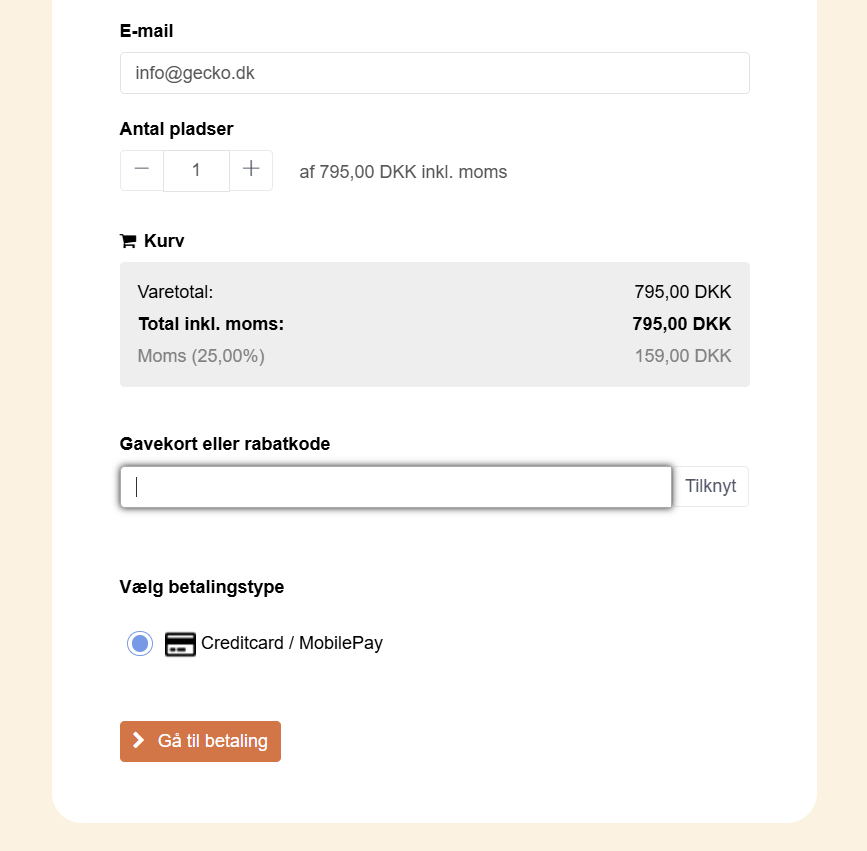Click the credit card icon

pyautogui.click(x=180, y=644)
